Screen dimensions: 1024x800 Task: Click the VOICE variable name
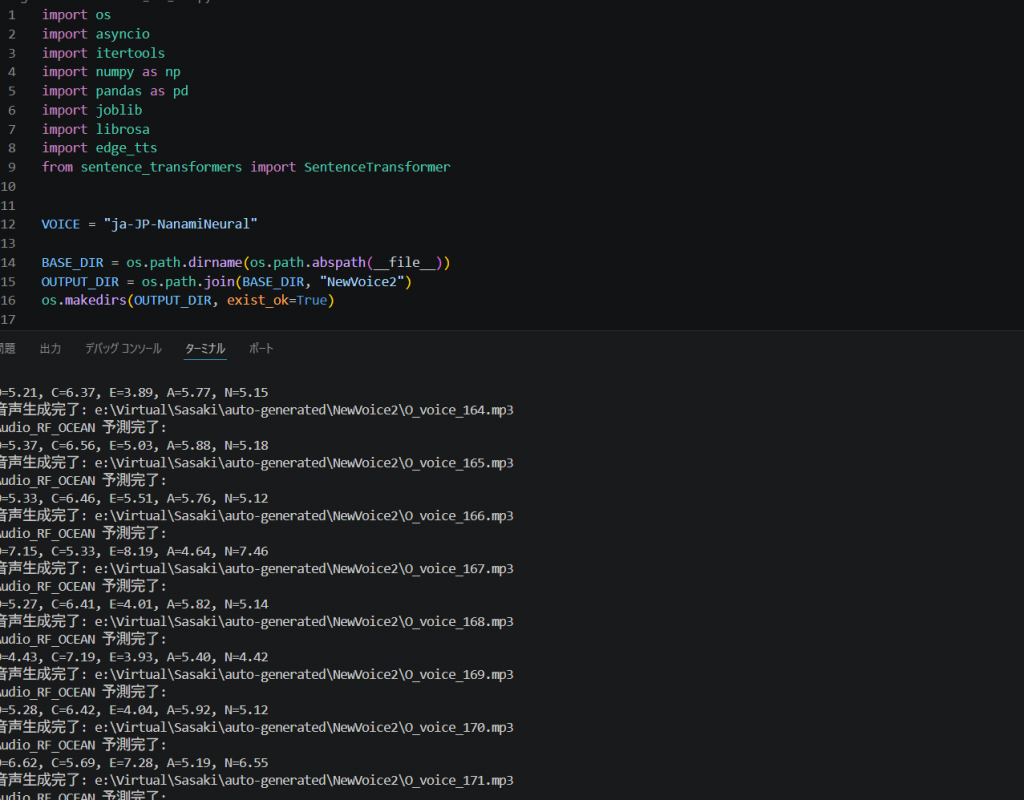(x=61, y=224)
